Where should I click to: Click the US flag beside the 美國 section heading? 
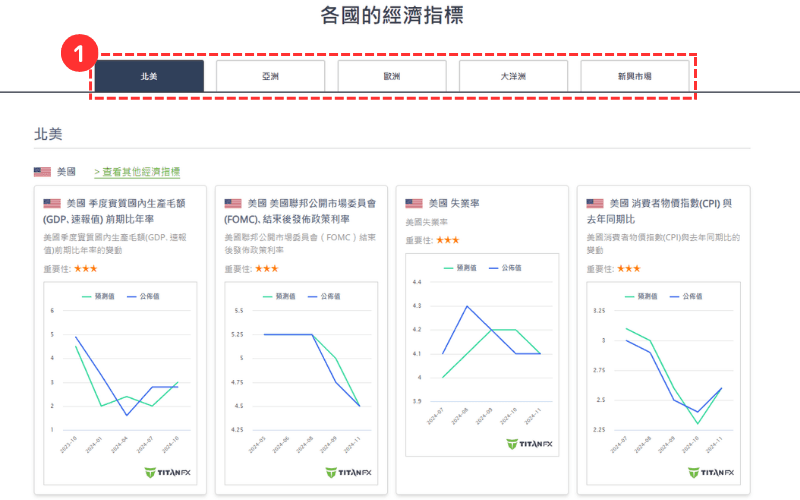tap(42, 172)
